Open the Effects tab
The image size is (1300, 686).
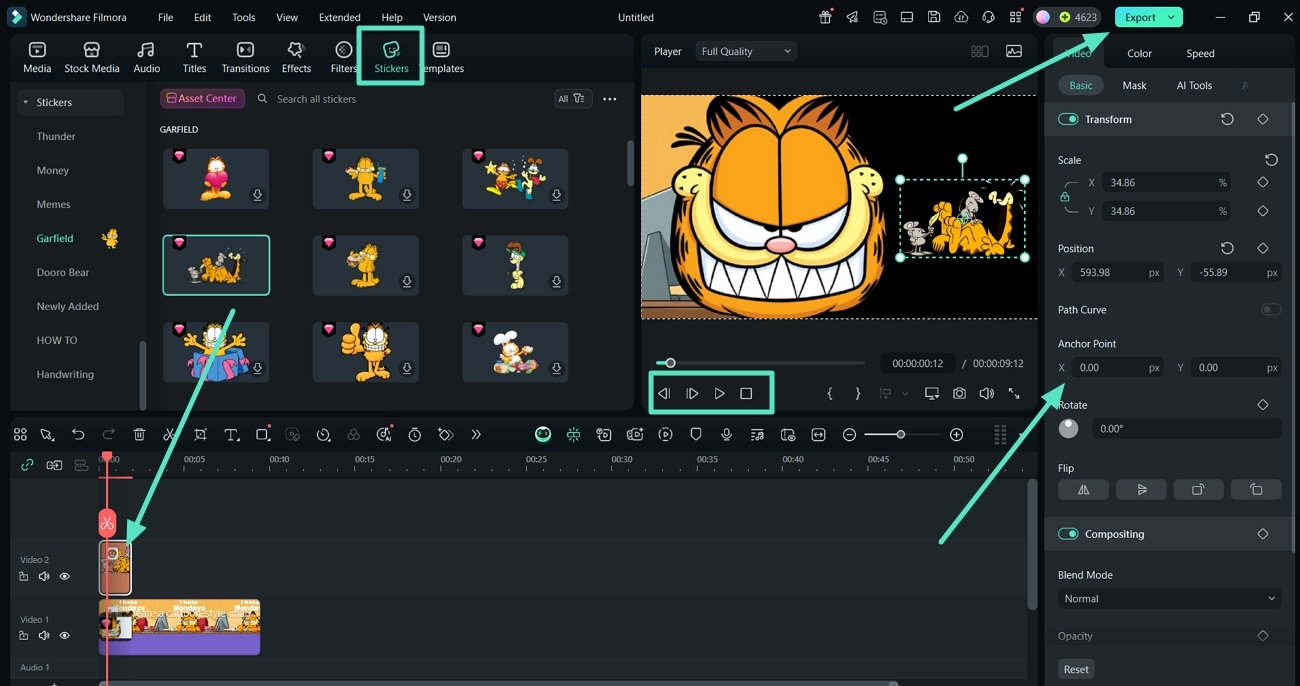pos(296,57)
